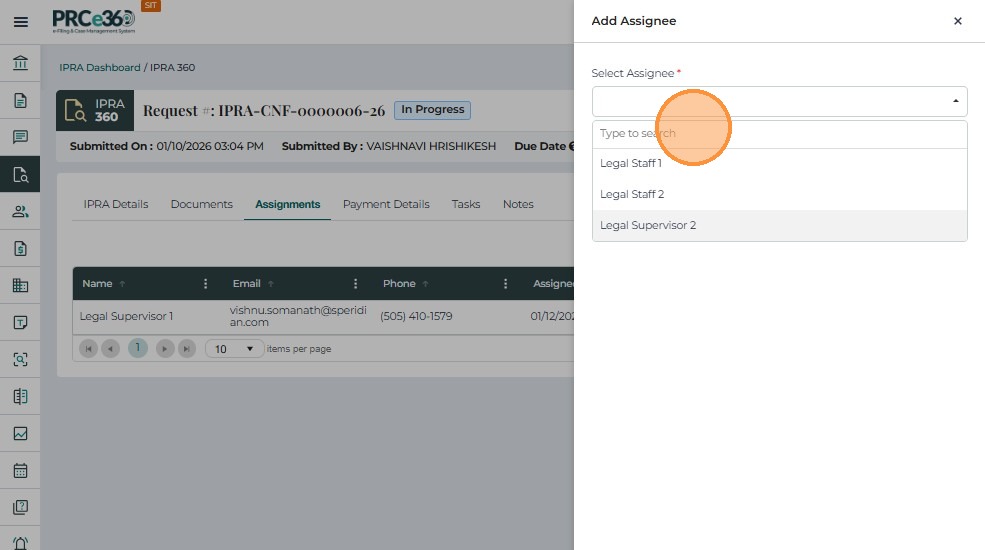The height and width of the screenshot is (550, 985).
Task: Sort by the Phone column header
Action: click(x=400, y=284)
